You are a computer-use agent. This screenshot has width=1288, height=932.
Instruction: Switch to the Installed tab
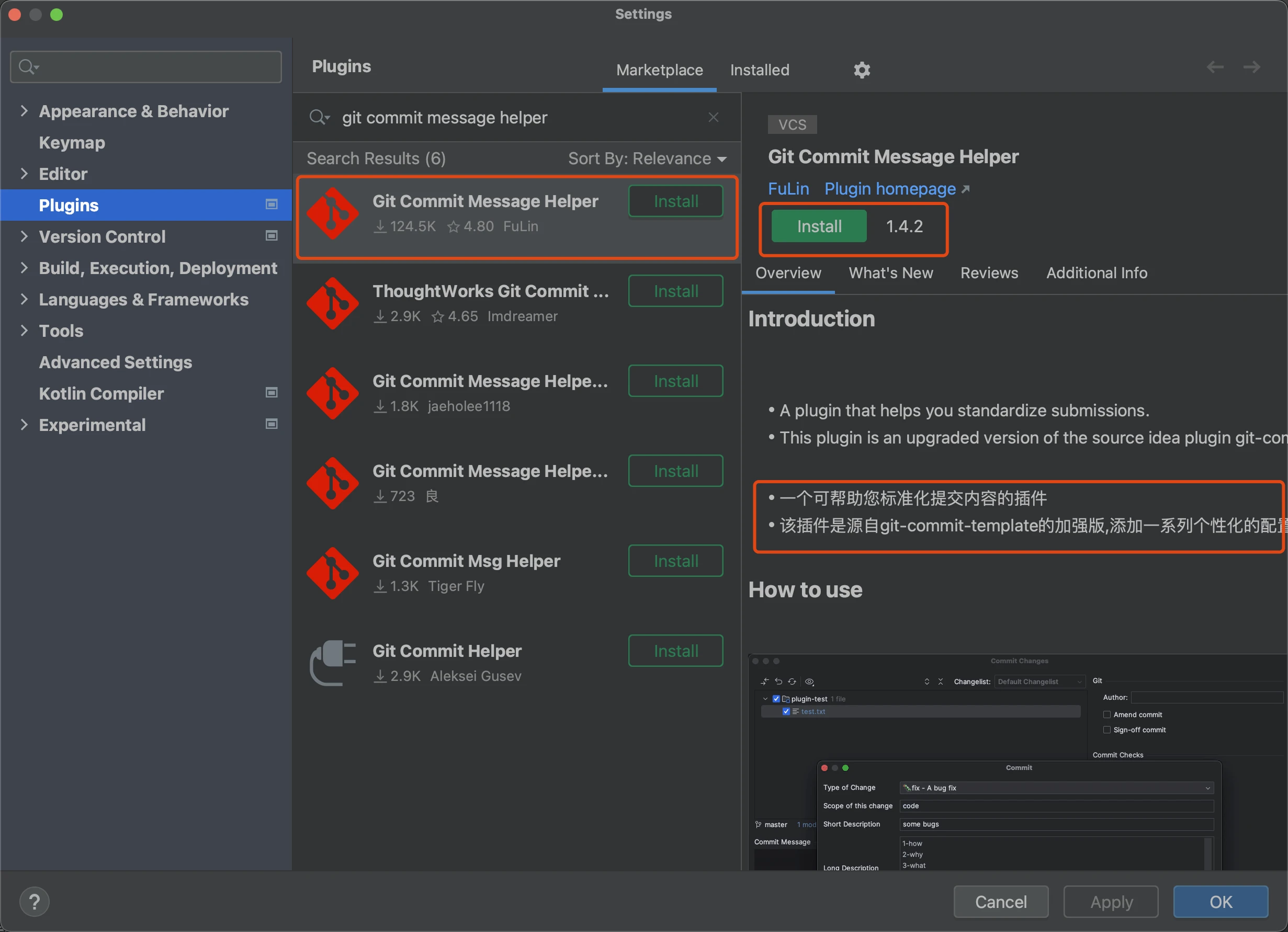(759, 70)
